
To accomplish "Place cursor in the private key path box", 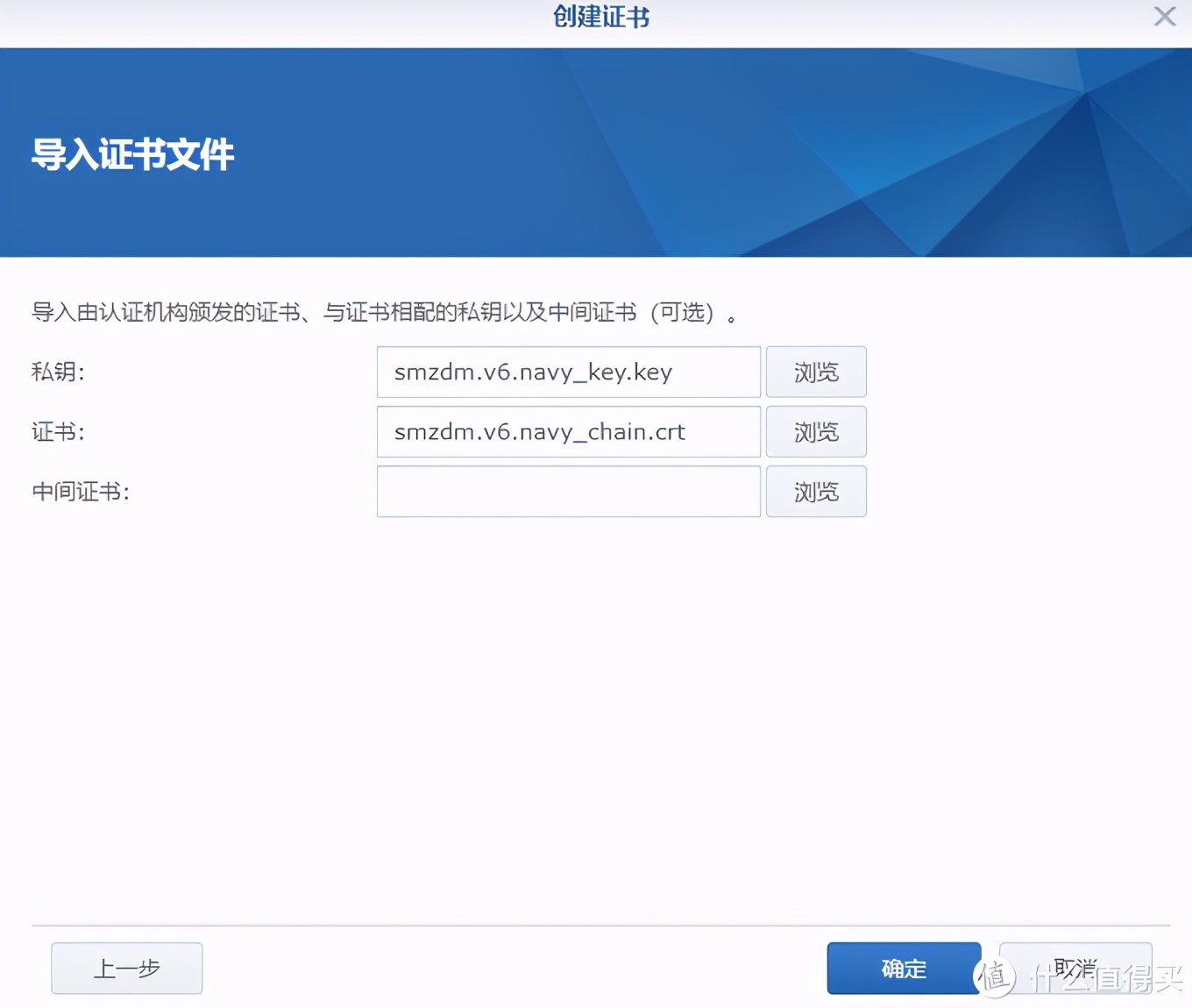I will coord(568,372).
